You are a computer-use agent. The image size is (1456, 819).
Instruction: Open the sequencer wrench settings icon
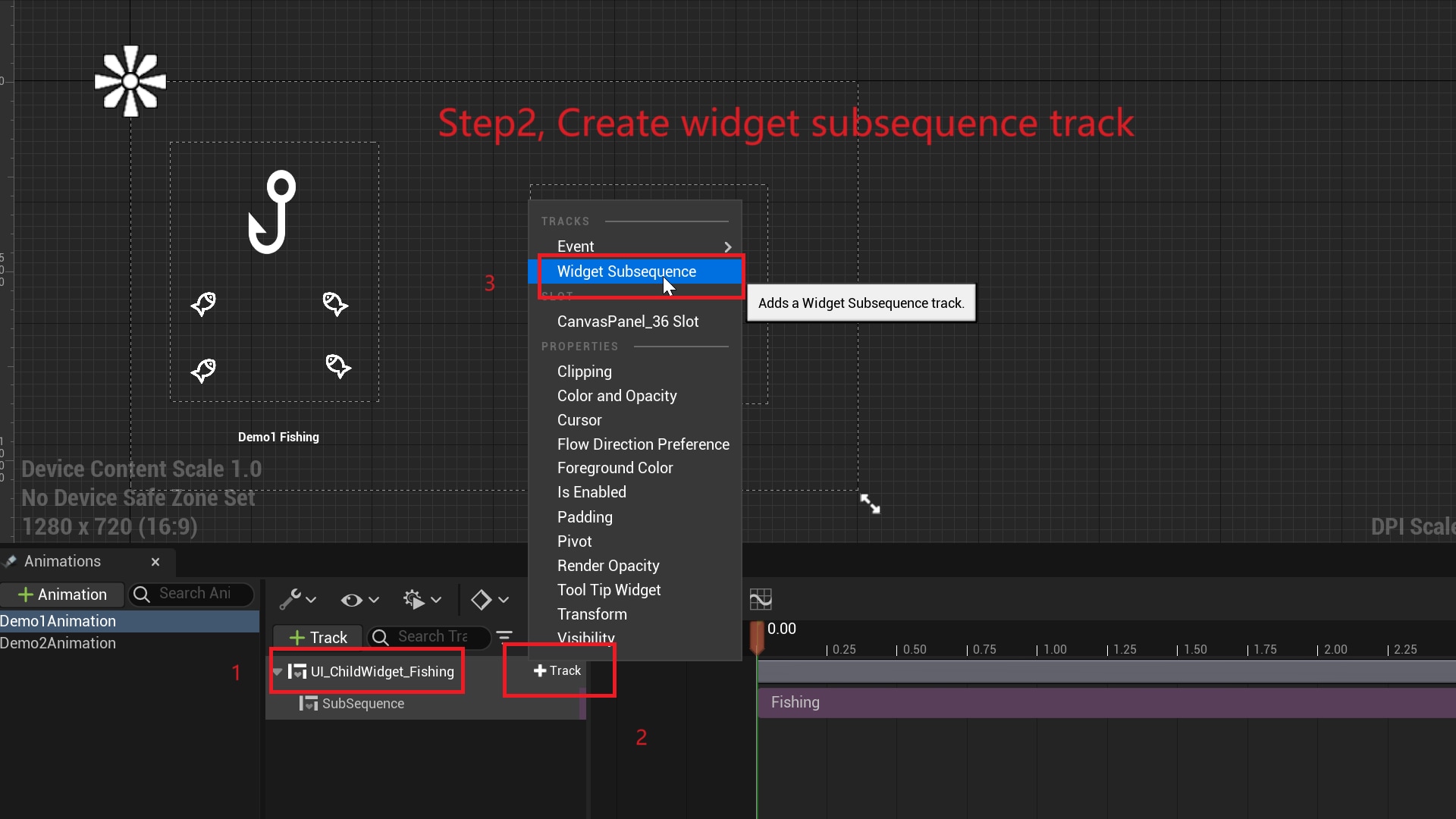[292, 599]
